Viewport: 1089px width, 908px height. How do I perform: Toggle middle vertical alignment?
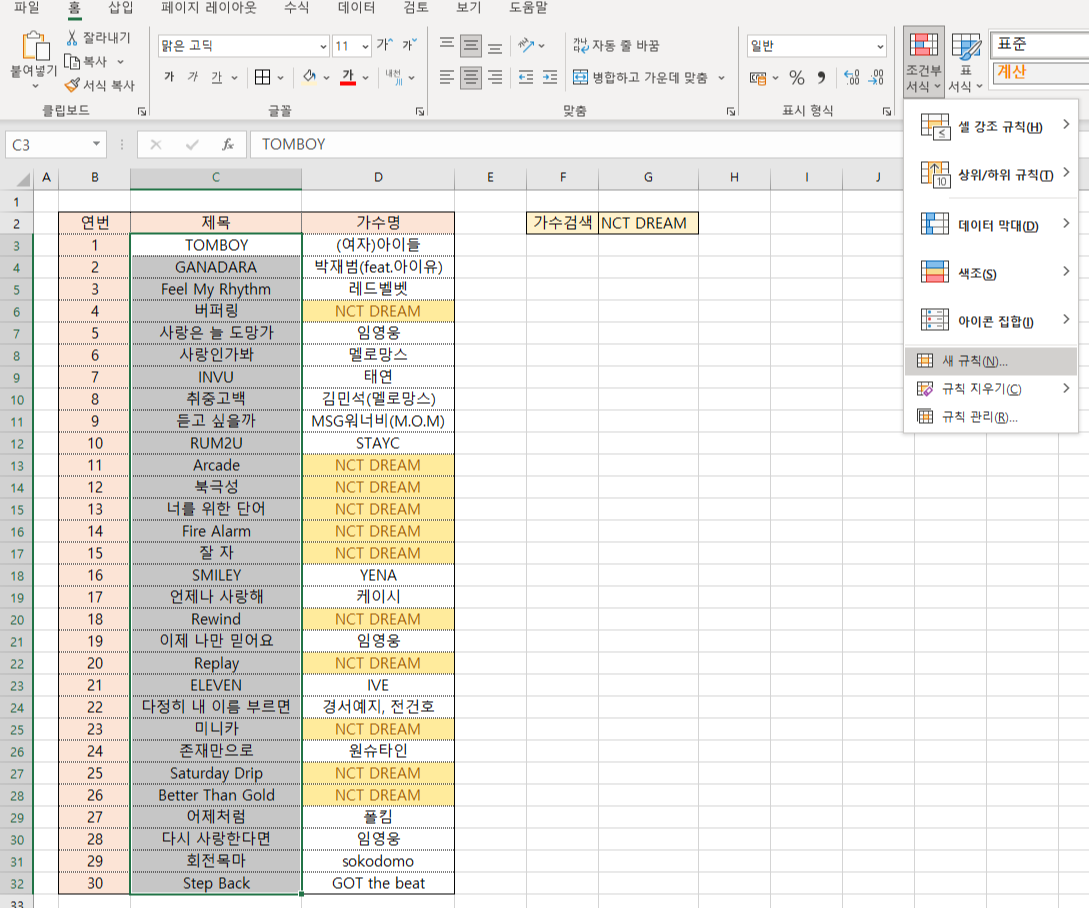471,46
